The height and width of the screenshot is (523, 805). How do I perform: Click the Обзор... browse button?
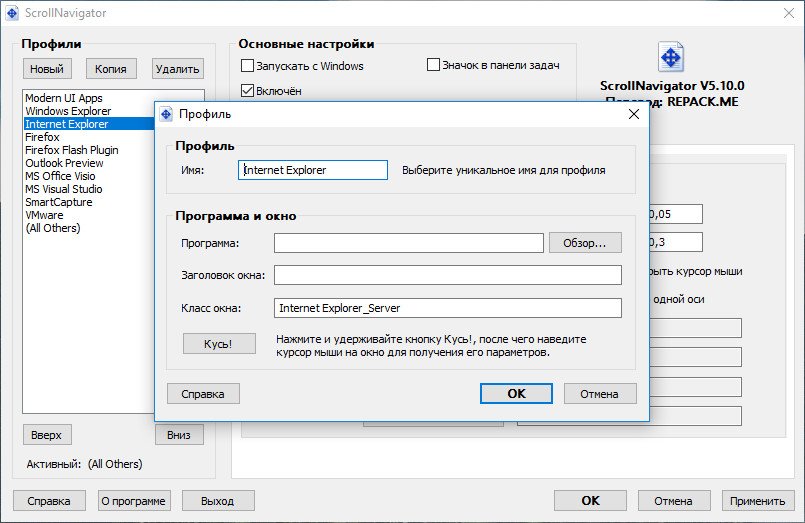pyautogui.click(x=585, y=243)
